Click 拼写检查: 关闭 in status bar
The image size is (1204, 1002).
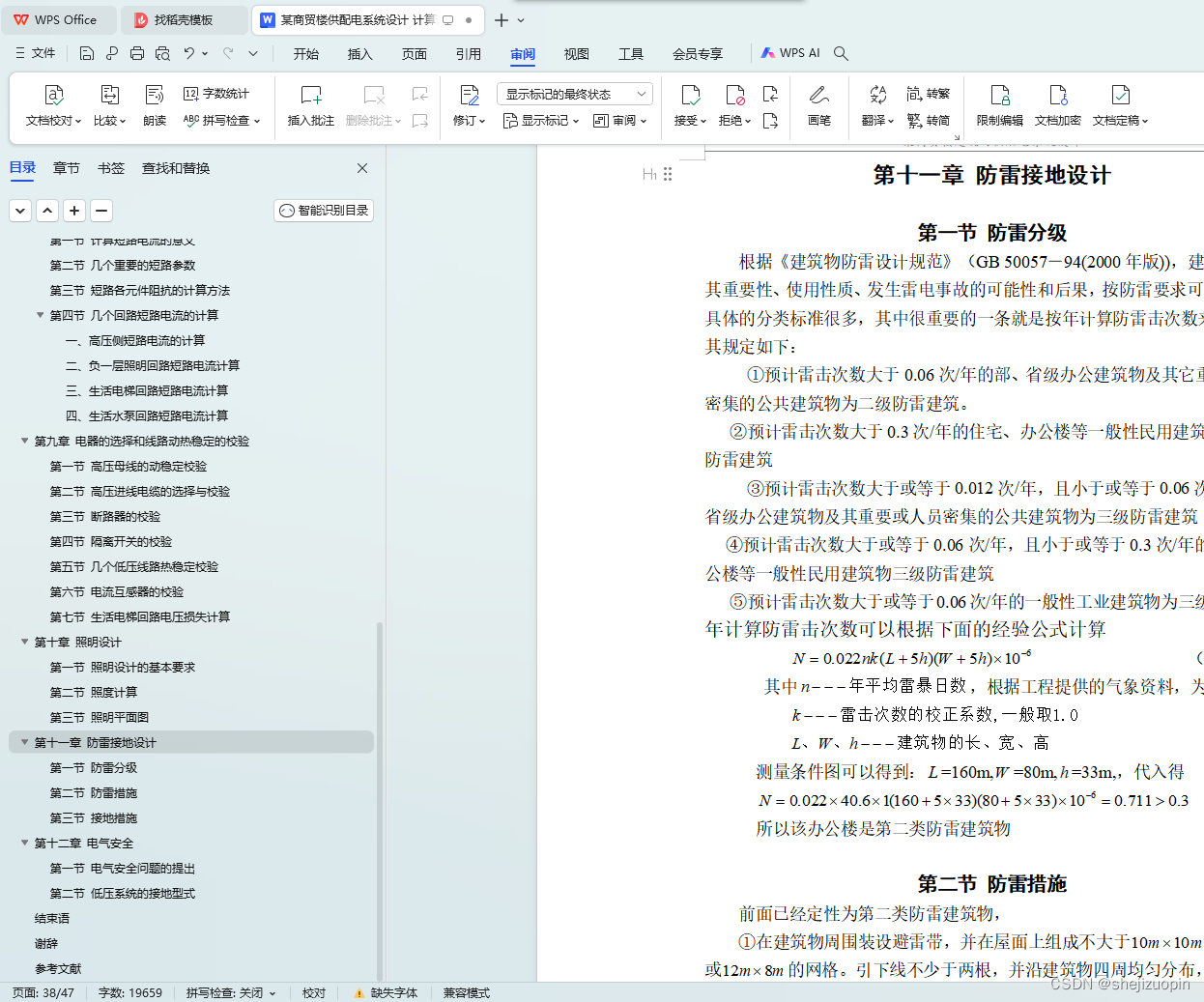pyautogui.click(x=230, y=992)
